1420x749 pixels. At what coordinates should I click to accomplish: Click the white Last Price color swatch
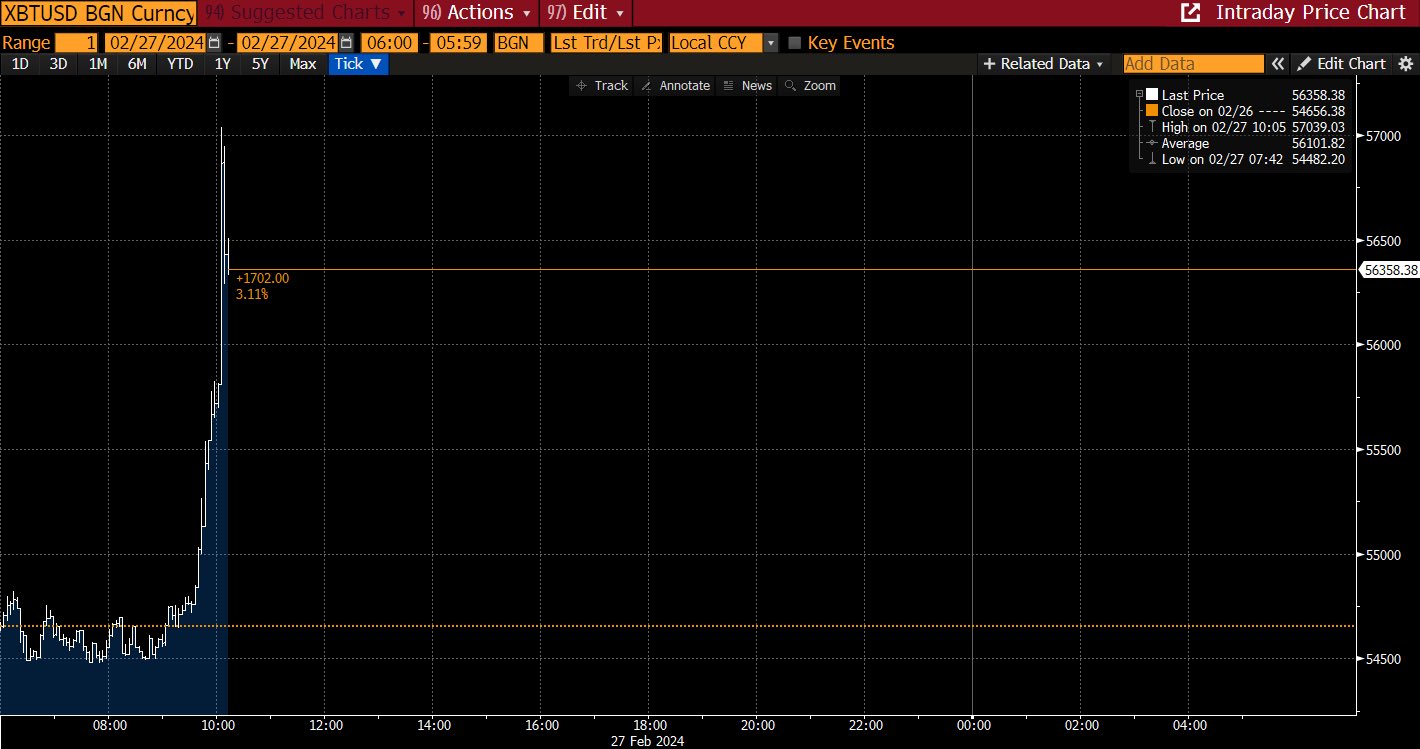tap(1152, 95)
